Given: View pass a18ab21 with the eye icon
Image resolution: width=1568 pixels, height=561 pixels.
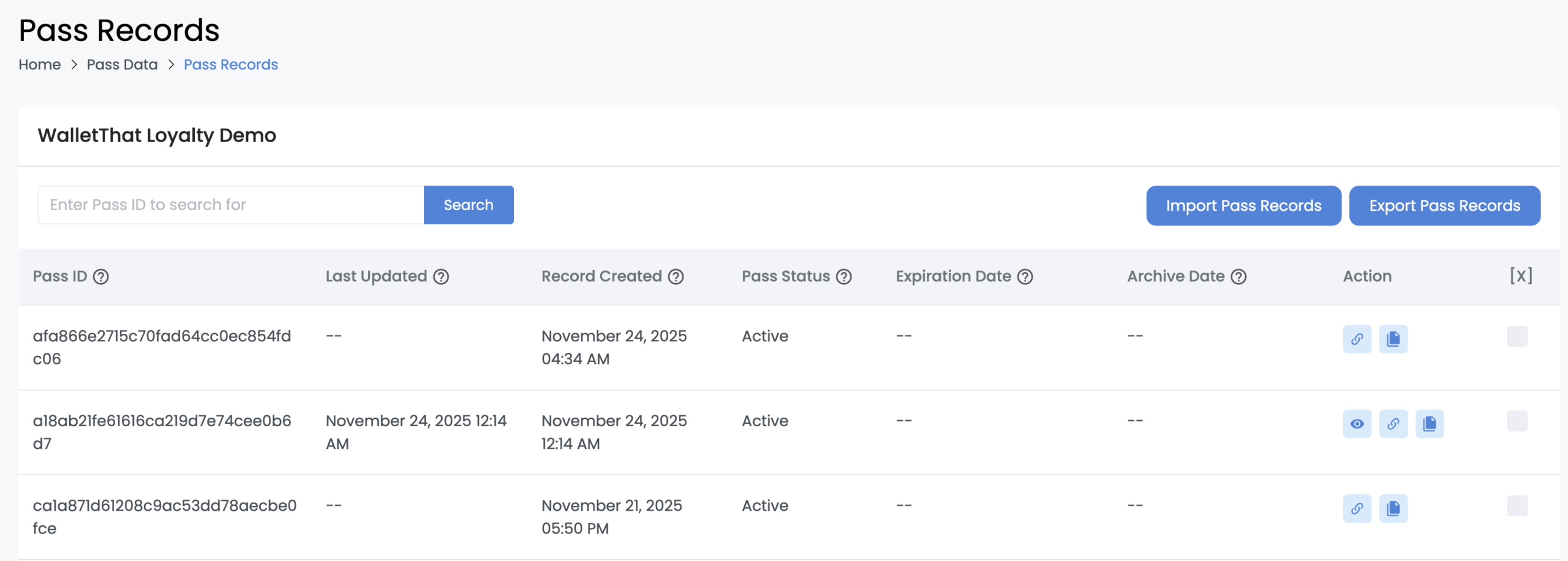Looking at the screenshot, I should click(x=1357, y=423).
